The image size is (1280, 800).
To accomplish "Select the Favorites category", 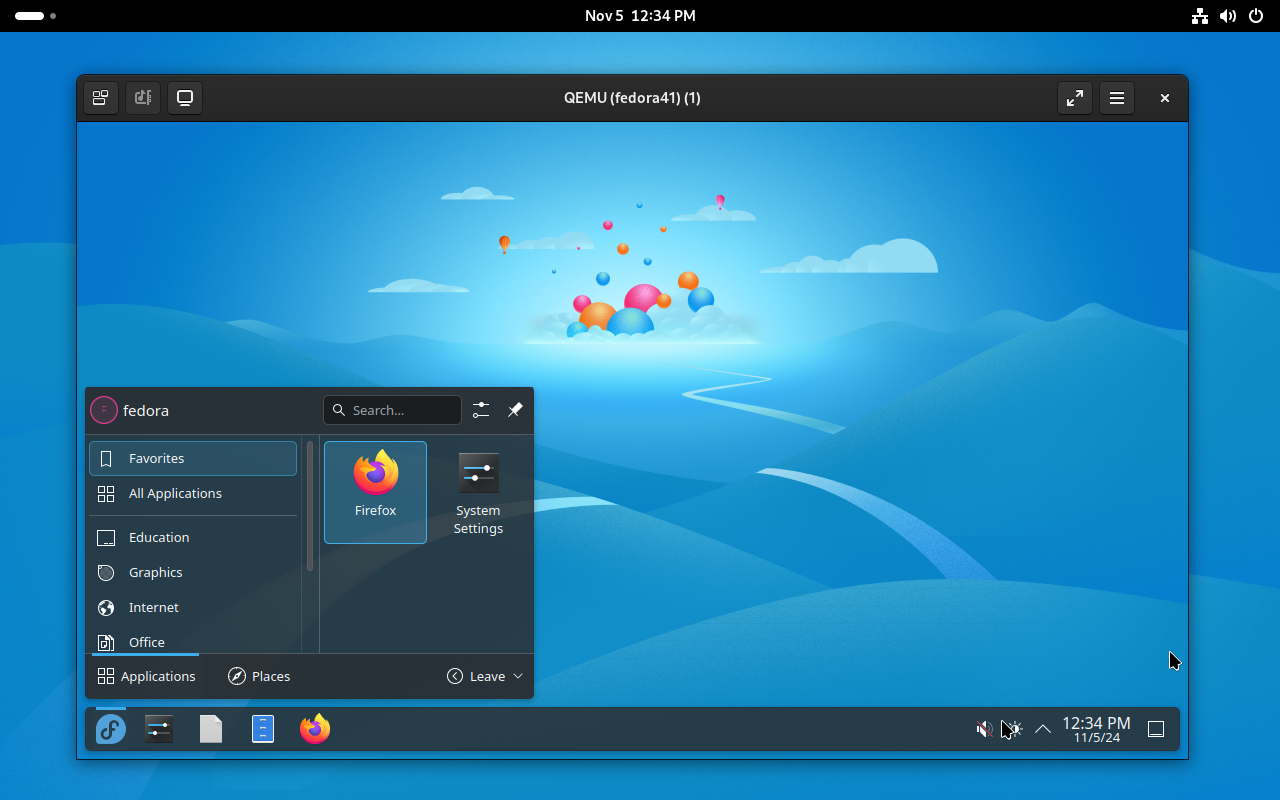I will pyautogui.click(x=193, y=458).
